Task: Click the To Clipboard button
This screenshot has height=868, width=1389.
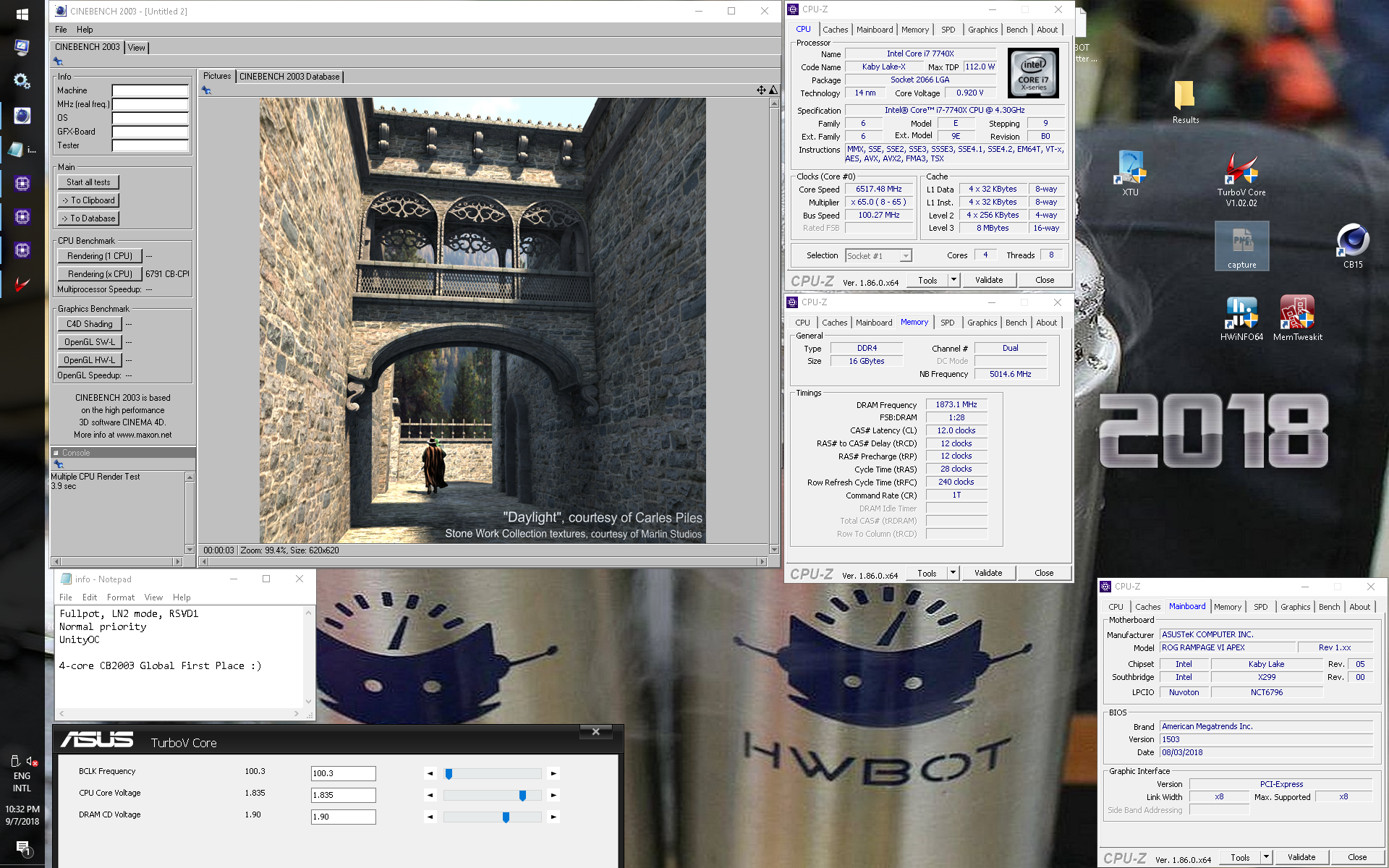Action: coord(88,200)
